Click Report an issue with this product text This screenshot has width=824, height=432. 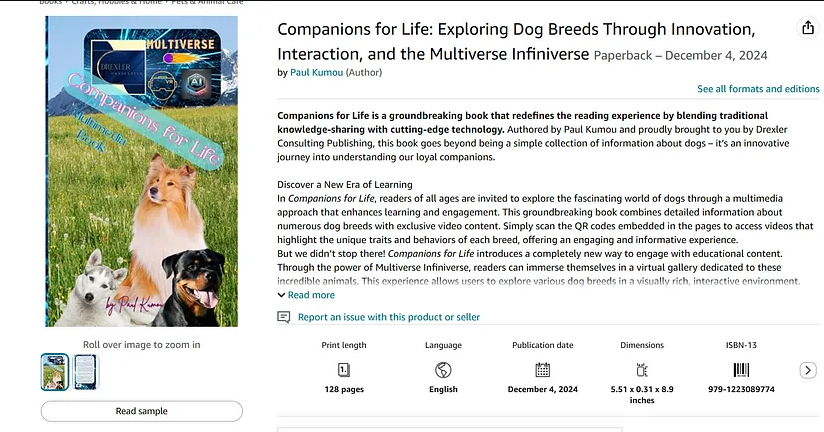coord(389,317)
